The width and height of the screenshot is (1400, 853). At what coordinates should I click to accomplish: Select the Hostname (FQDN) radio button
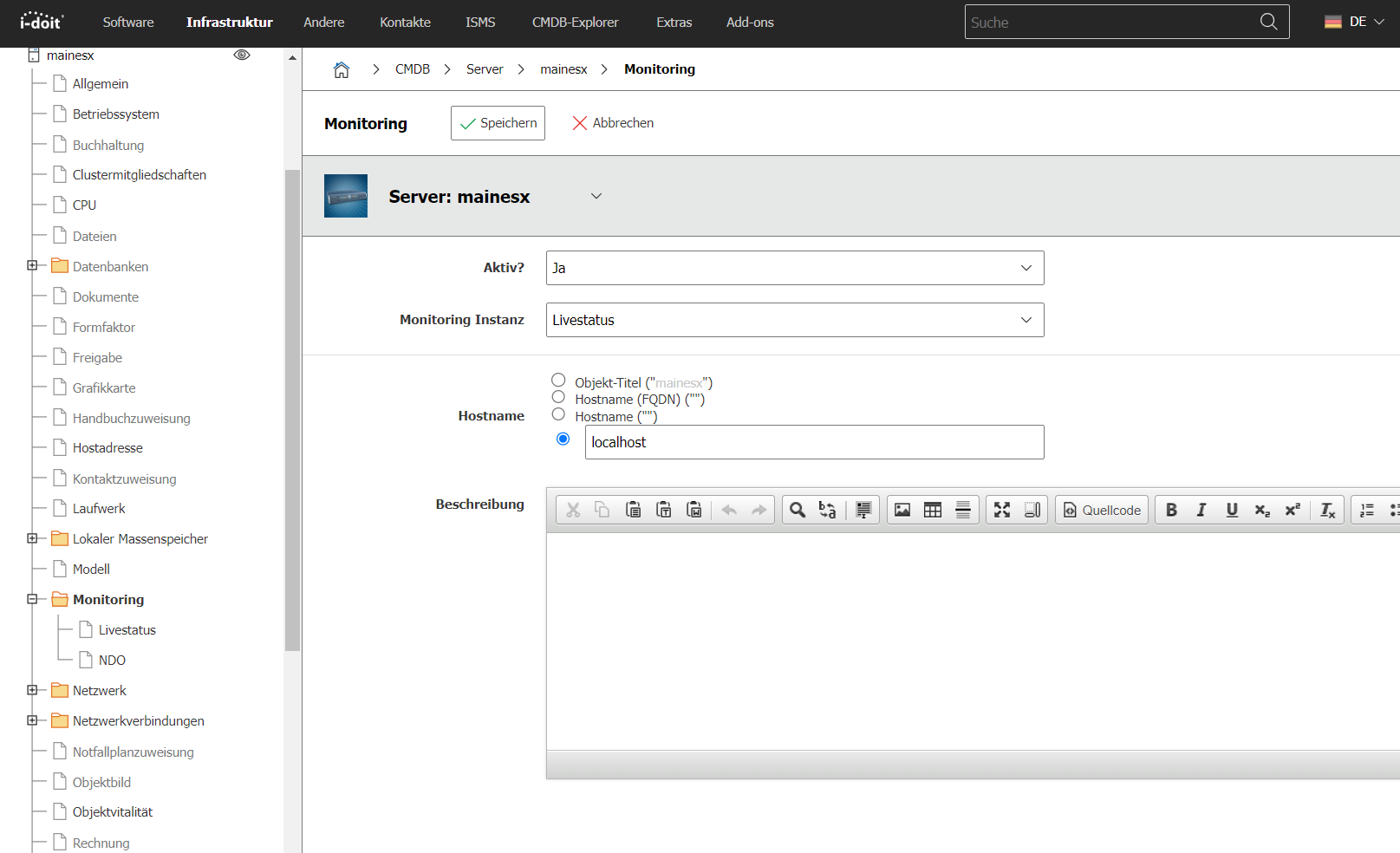(x=558, y=397)
